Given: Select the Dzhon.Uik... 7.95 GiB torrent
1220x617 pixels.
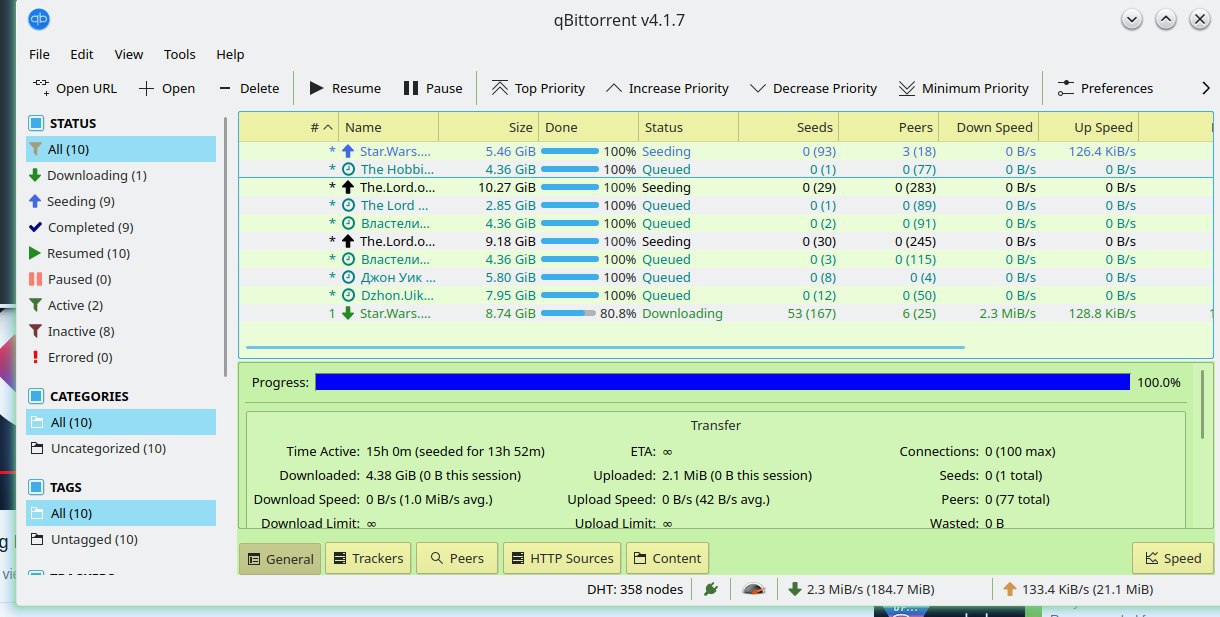Looking at the screenshot, I should pyautogui.click(x=725, y=295).
